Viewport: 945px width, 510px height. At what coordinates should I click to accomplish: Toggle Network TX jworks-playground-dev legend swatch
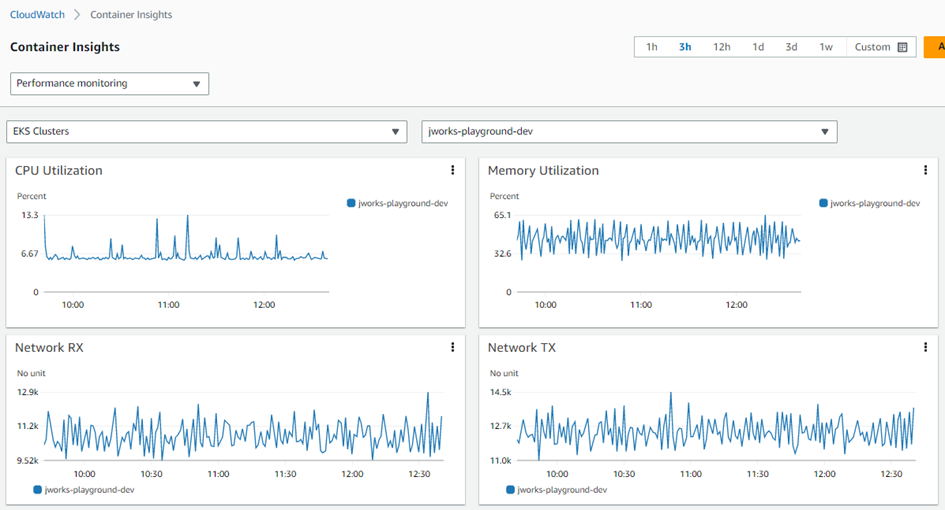(510, 490)
